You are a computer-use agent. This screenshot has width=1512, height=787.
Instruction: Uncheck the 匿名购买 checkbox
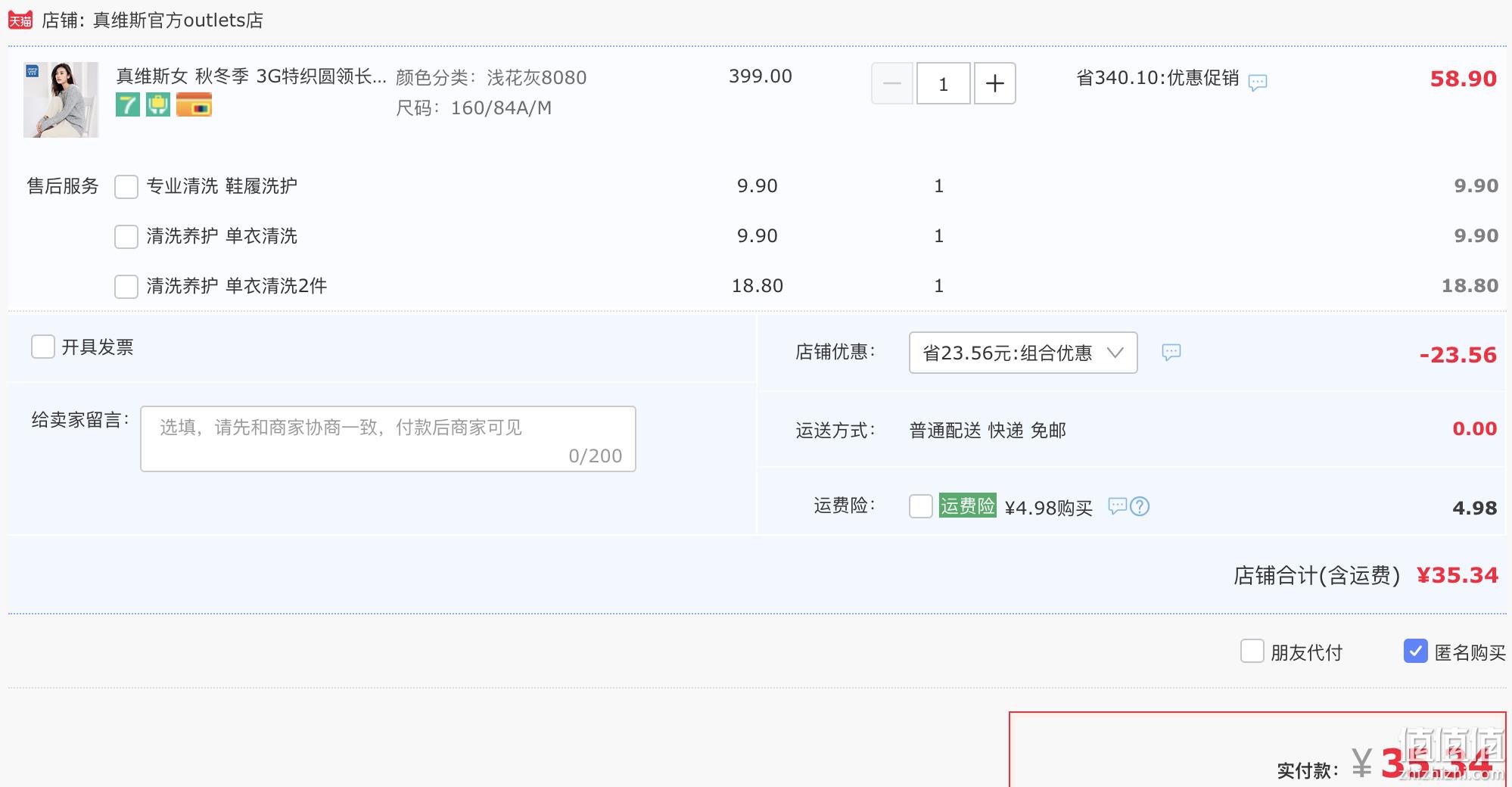(x=1416, y=651)
